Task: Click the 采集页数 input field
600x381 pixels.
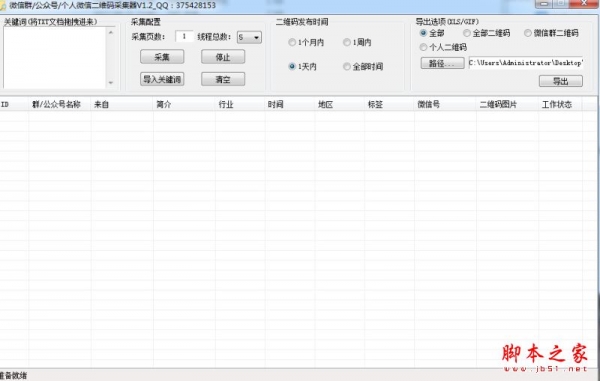Action: (x=184, y=37)
